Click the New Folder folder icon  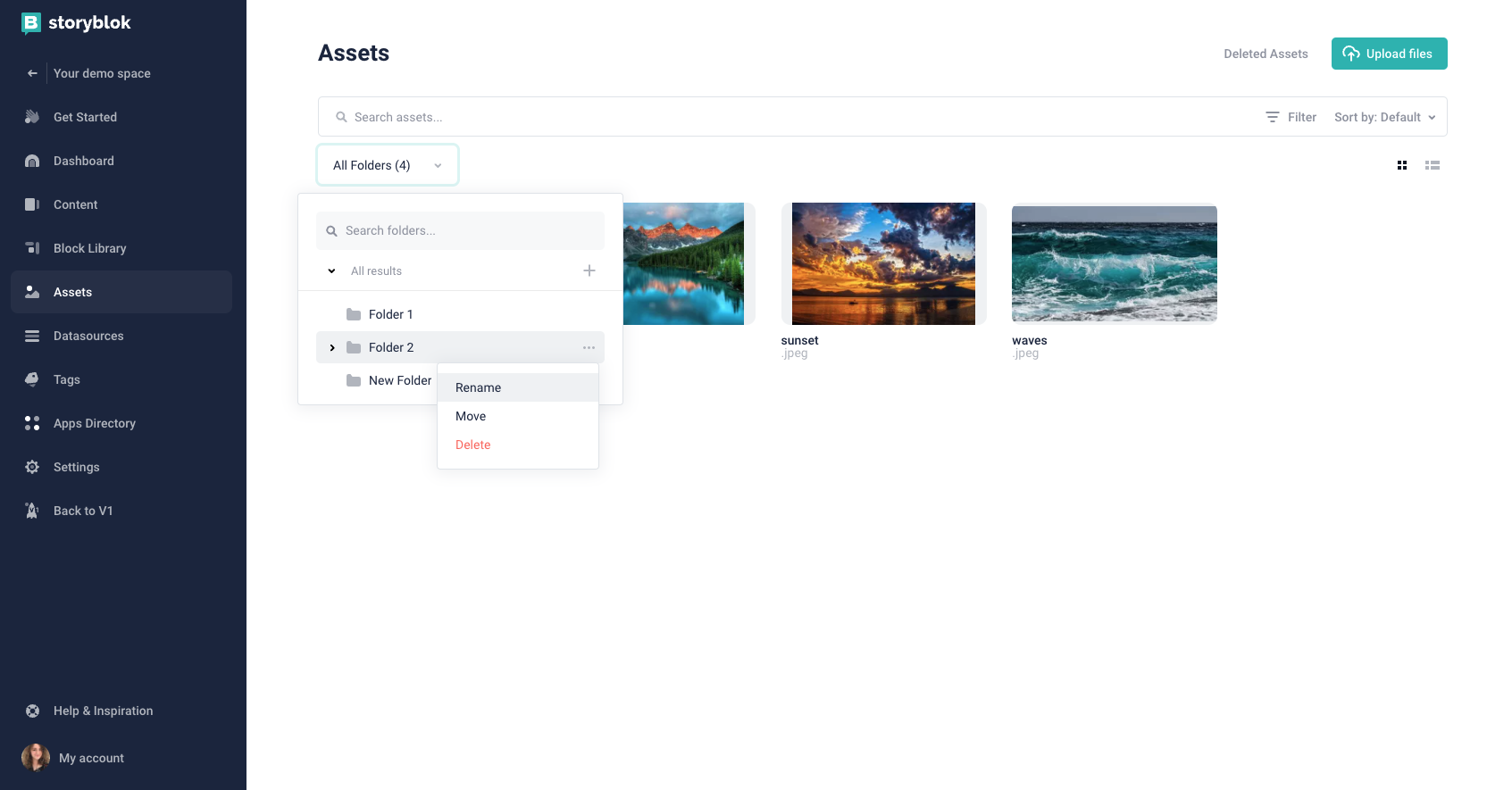point(354,380)
